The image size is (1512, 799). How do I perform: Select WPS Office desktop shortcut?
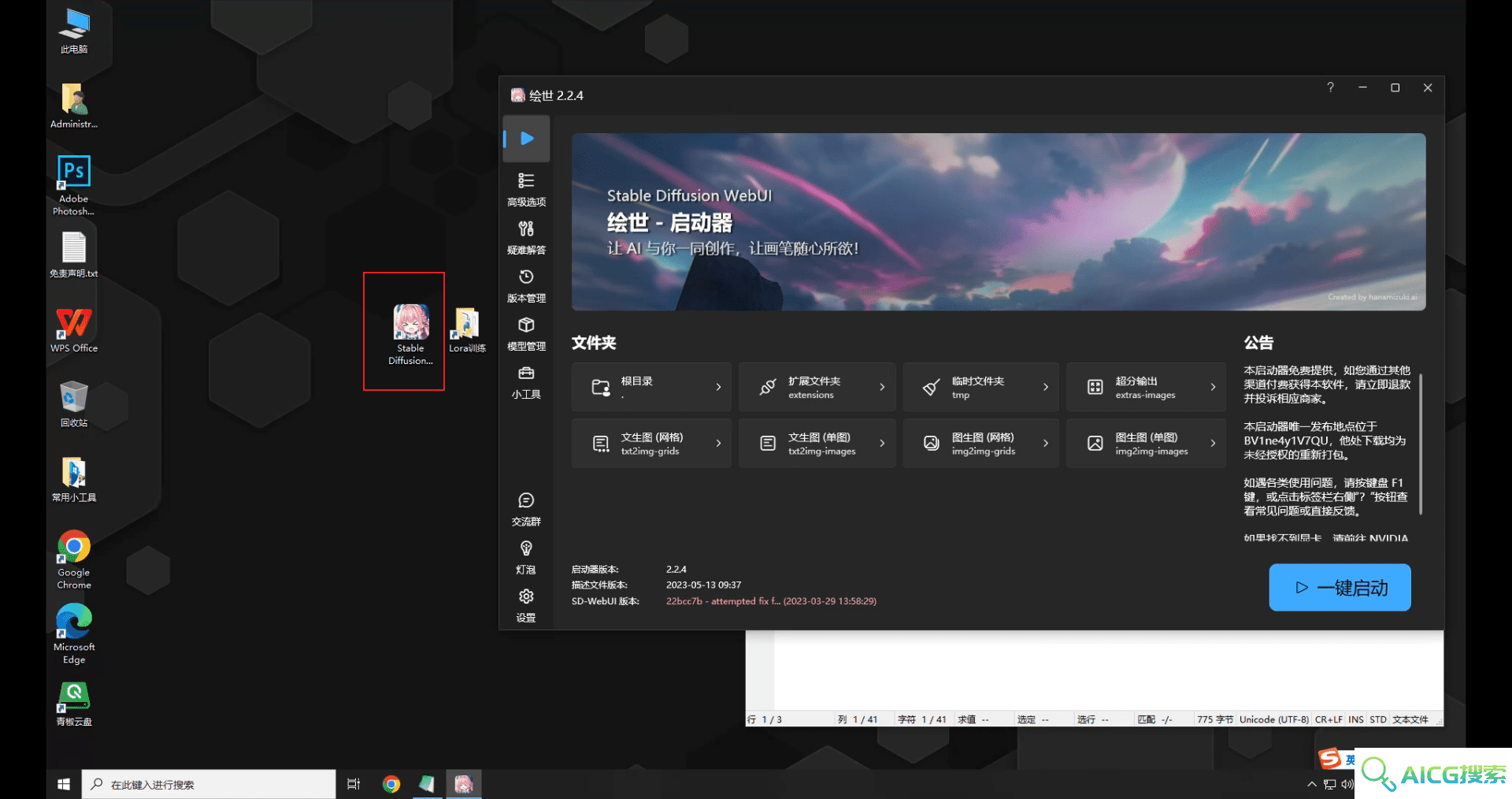coord(74,330)
